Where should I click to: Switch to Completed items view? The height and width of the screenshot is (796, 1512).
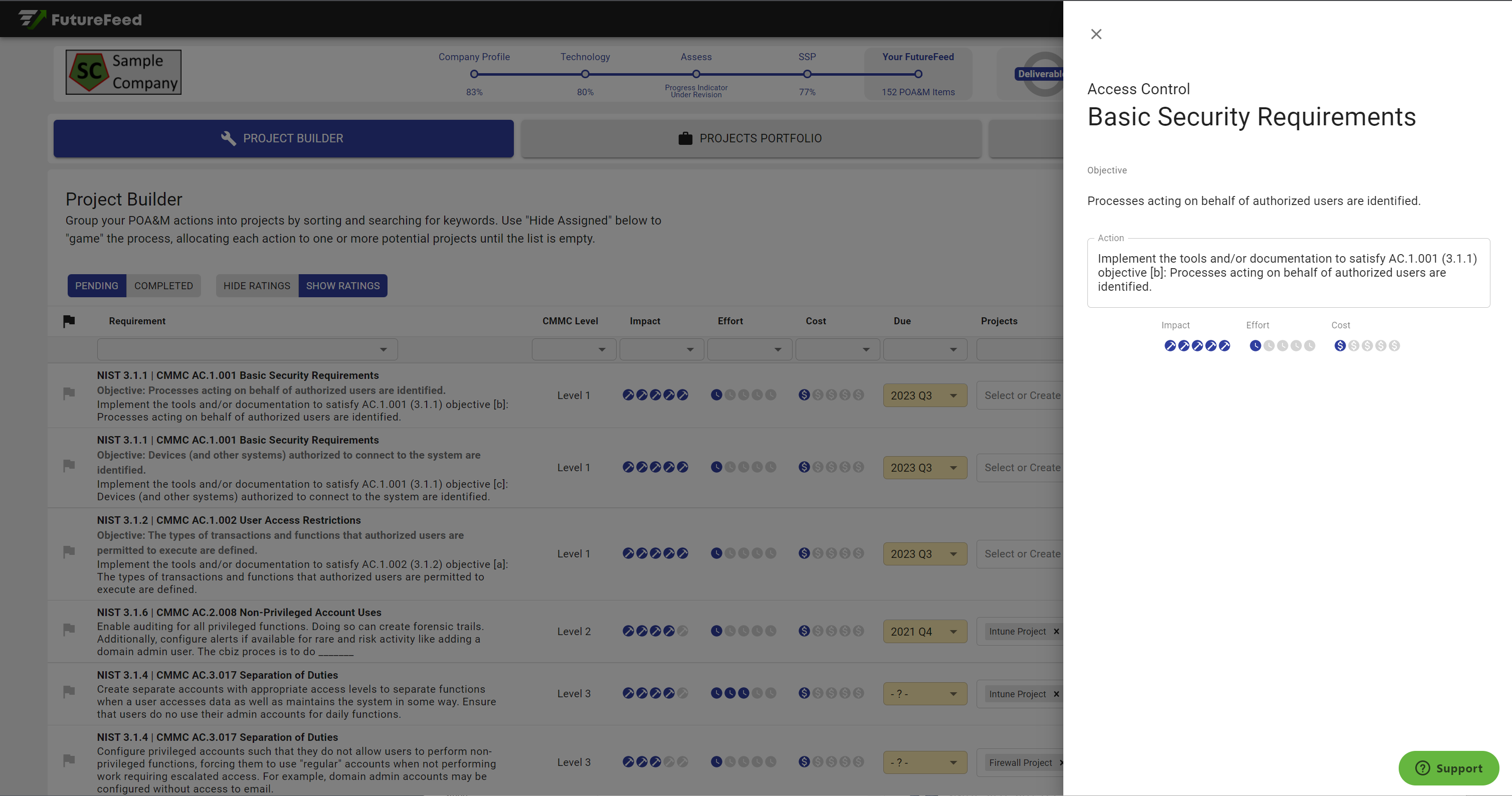tap(163, 286)
